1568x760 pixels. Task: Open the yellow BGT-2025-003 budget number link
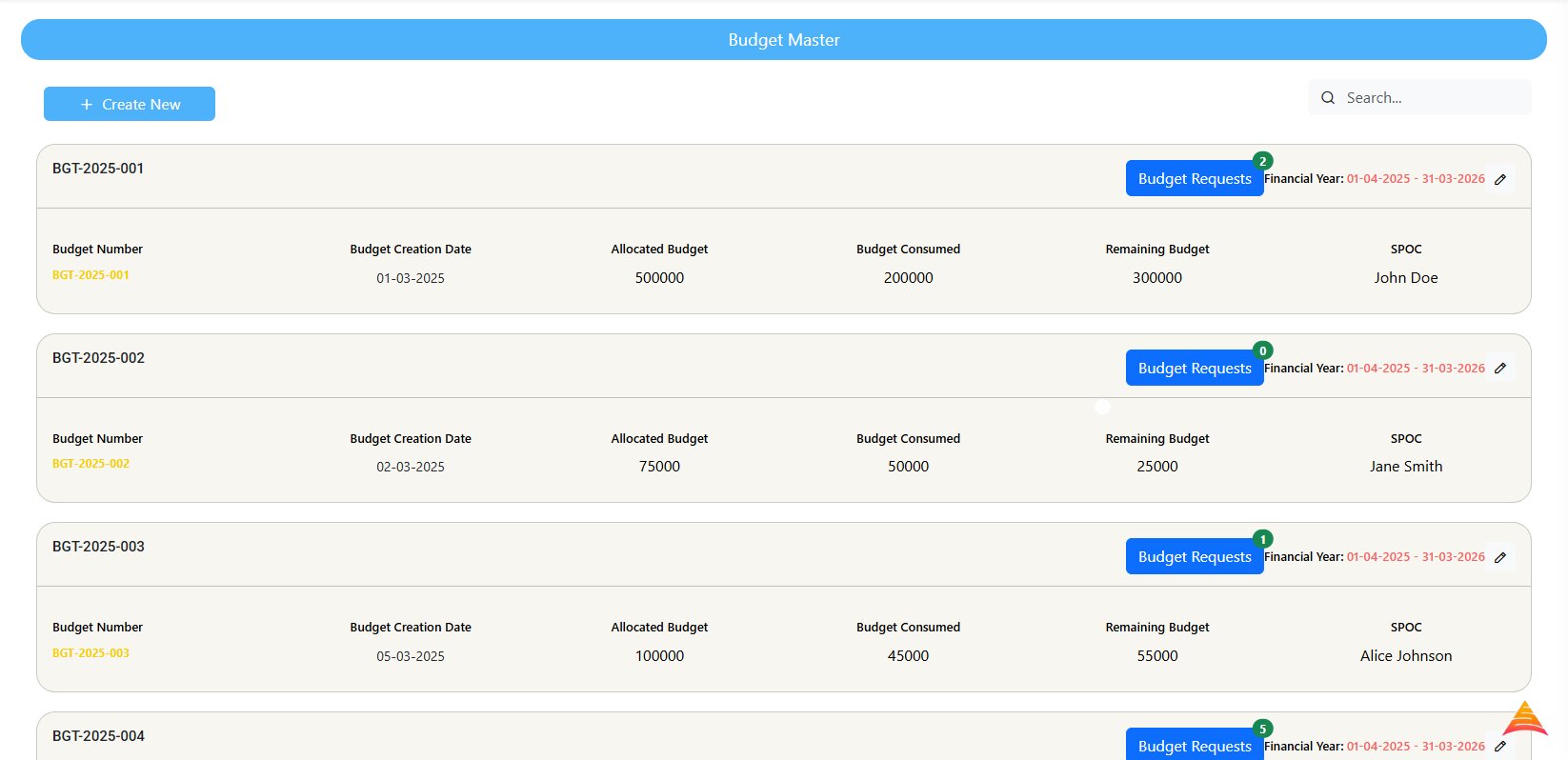(90, 653)
